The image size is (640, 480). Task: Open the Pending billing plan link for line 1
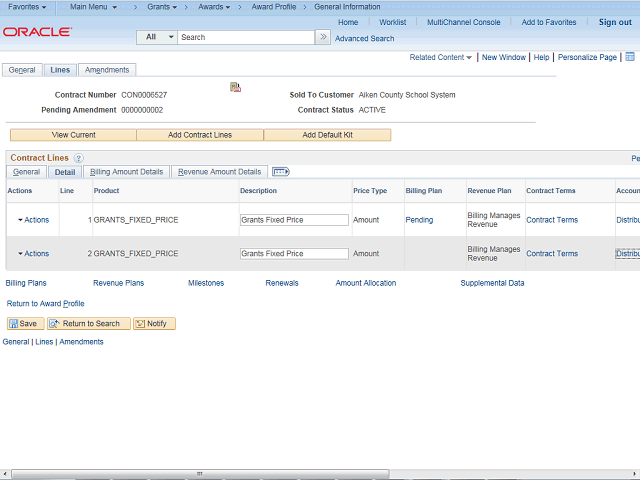pyautogui.click(x=419, y=220)
